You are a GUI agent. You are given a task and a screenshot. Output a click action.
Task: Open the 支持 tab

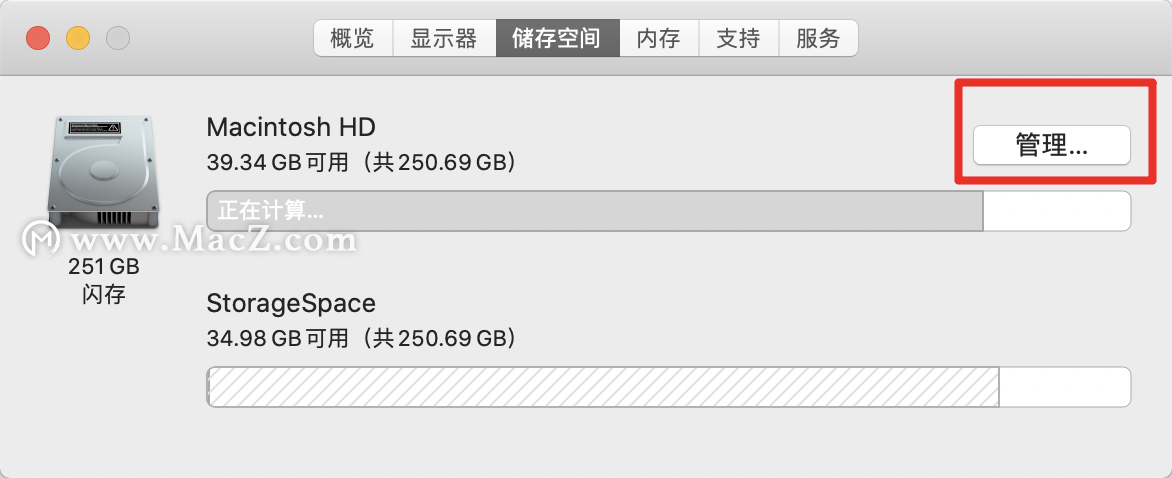tap(738, 38)
